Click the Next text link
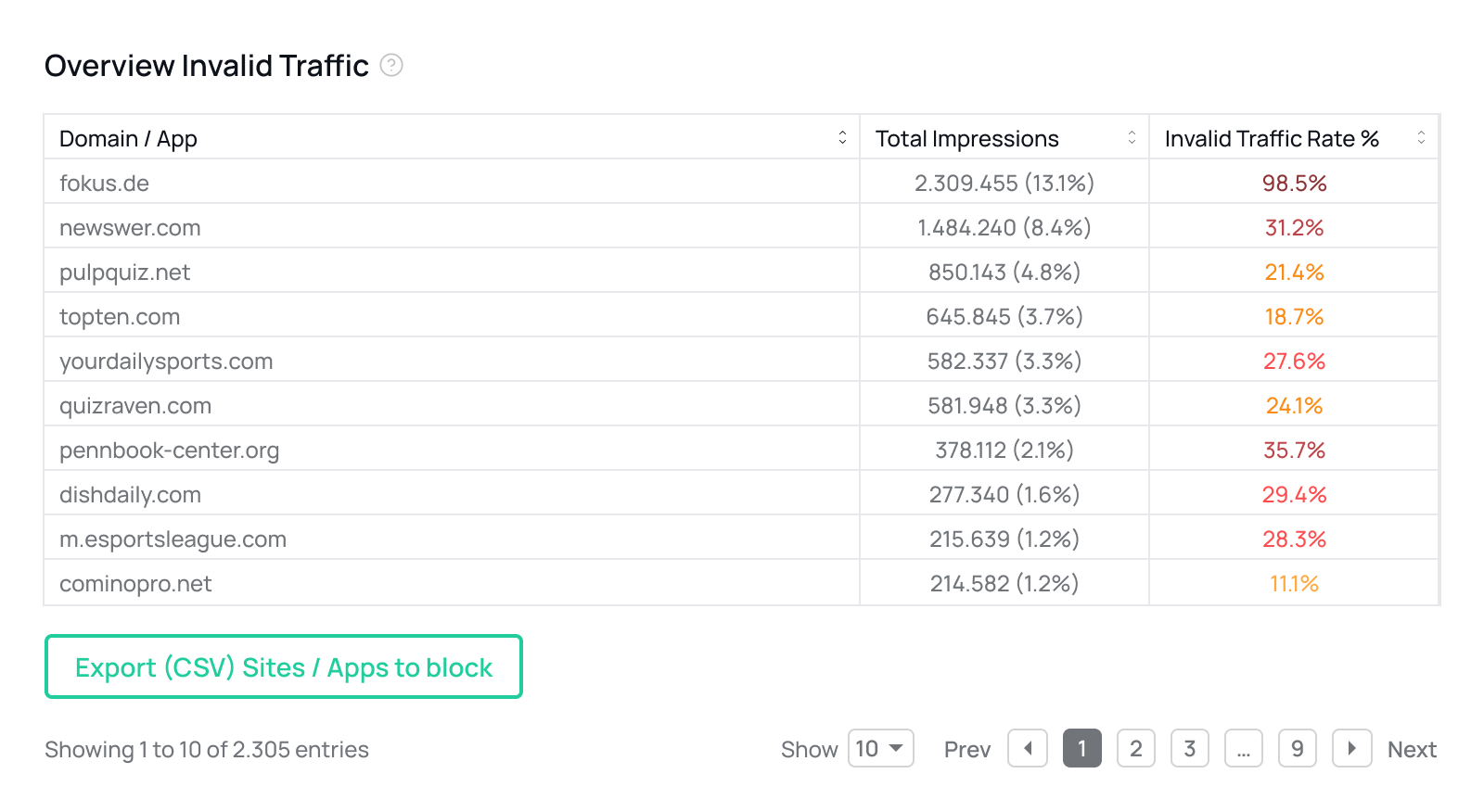 point(1411,750)
